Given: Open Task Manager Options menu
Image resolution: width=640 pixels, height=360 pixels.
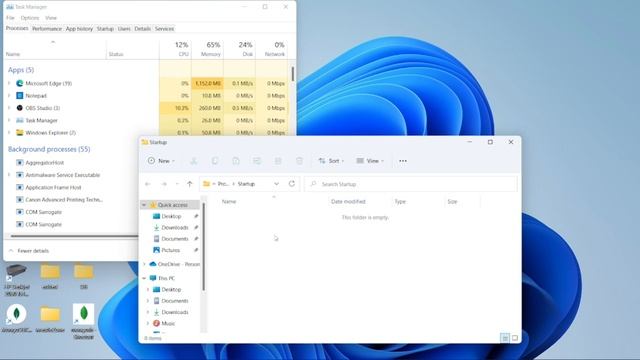Looking at the screenshot, I should (30, 18).
